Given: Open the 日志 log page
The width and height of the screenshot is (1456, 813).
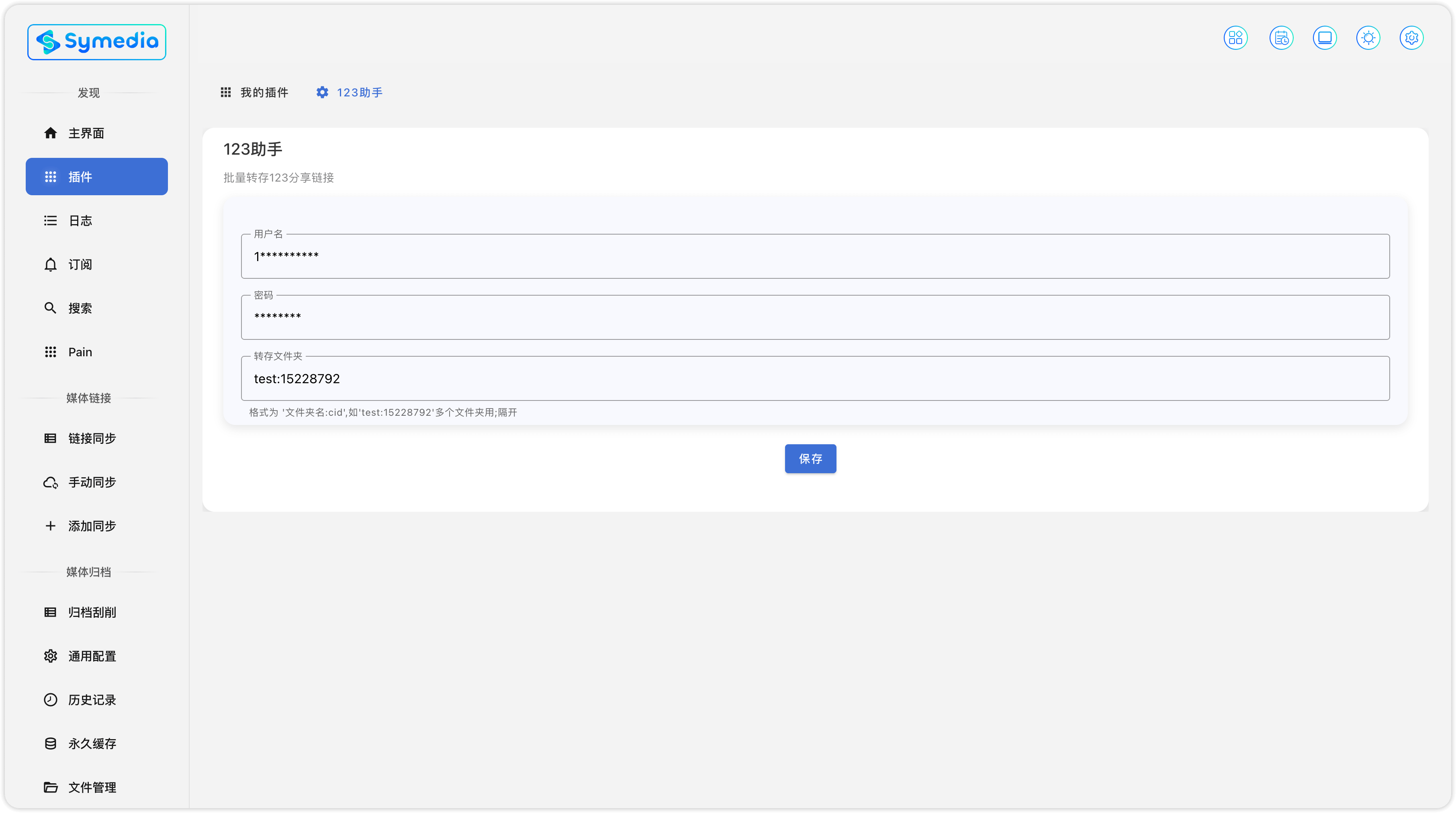Looking at the screenshot, I should click(x=80, y=221).
